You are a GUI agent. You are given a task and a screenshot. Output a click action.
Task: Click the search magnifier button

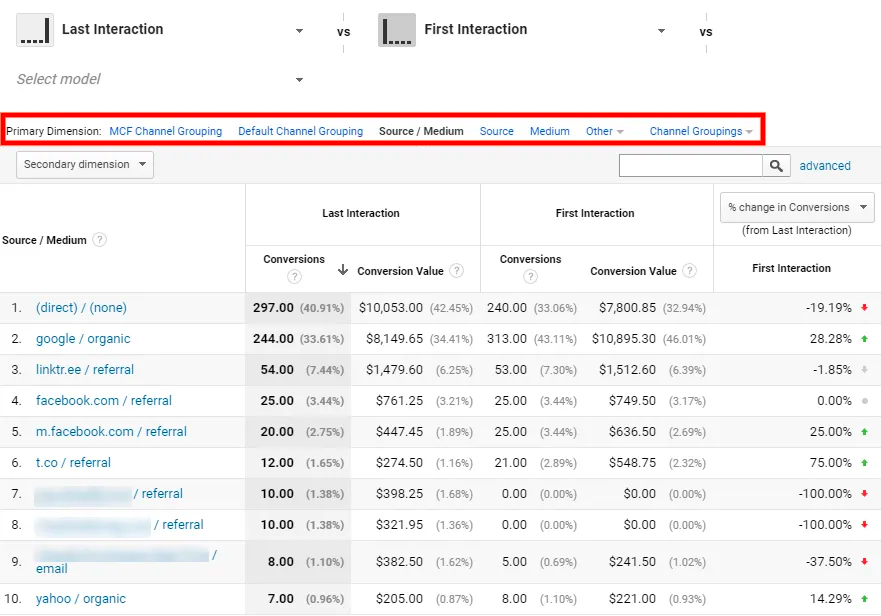click(x=776, y=166)
